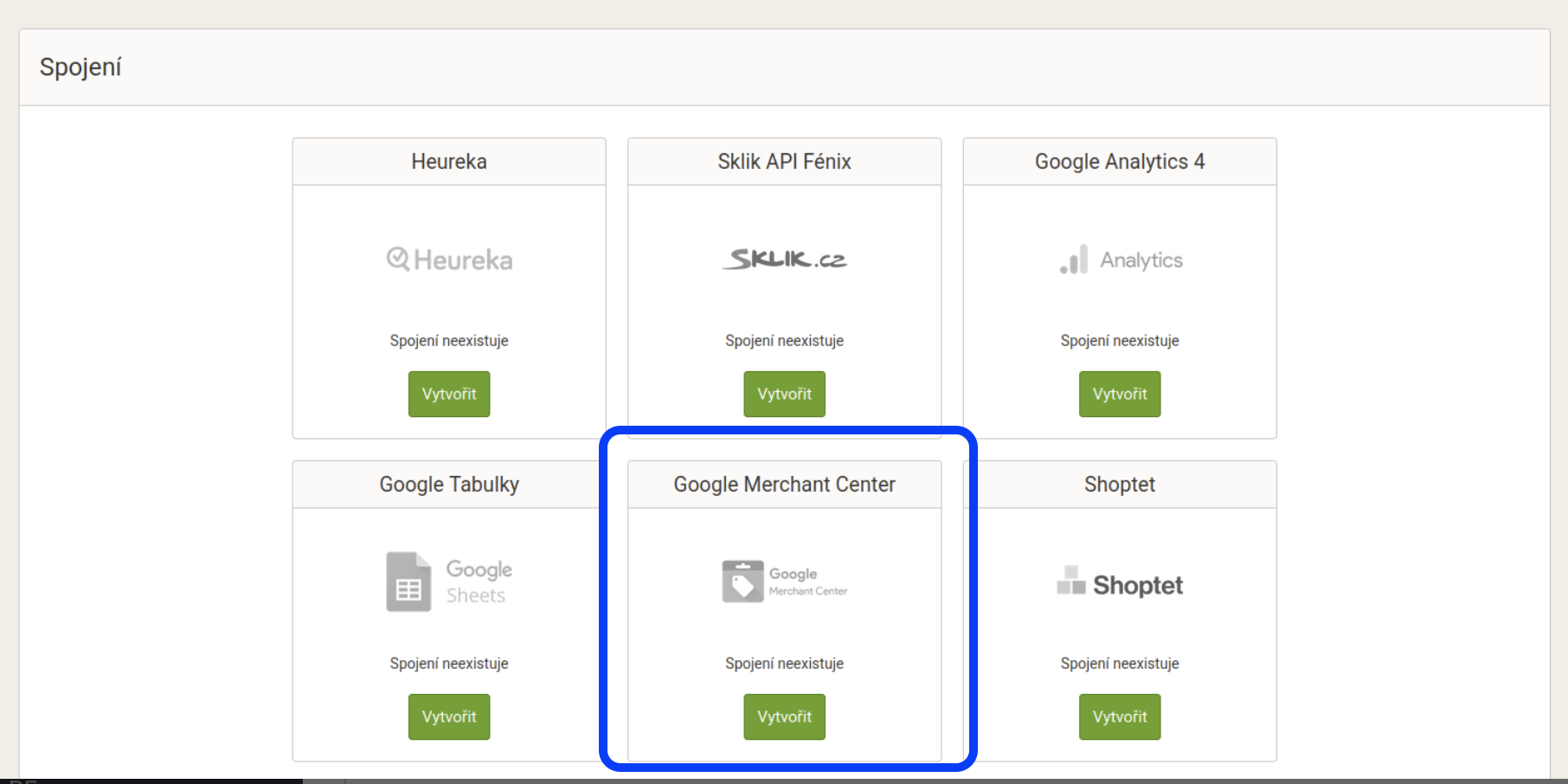The height and width of the screenshot is (784, 1568).
Task: Create the Google Tabulky connection
Action: tap(449, 717)
